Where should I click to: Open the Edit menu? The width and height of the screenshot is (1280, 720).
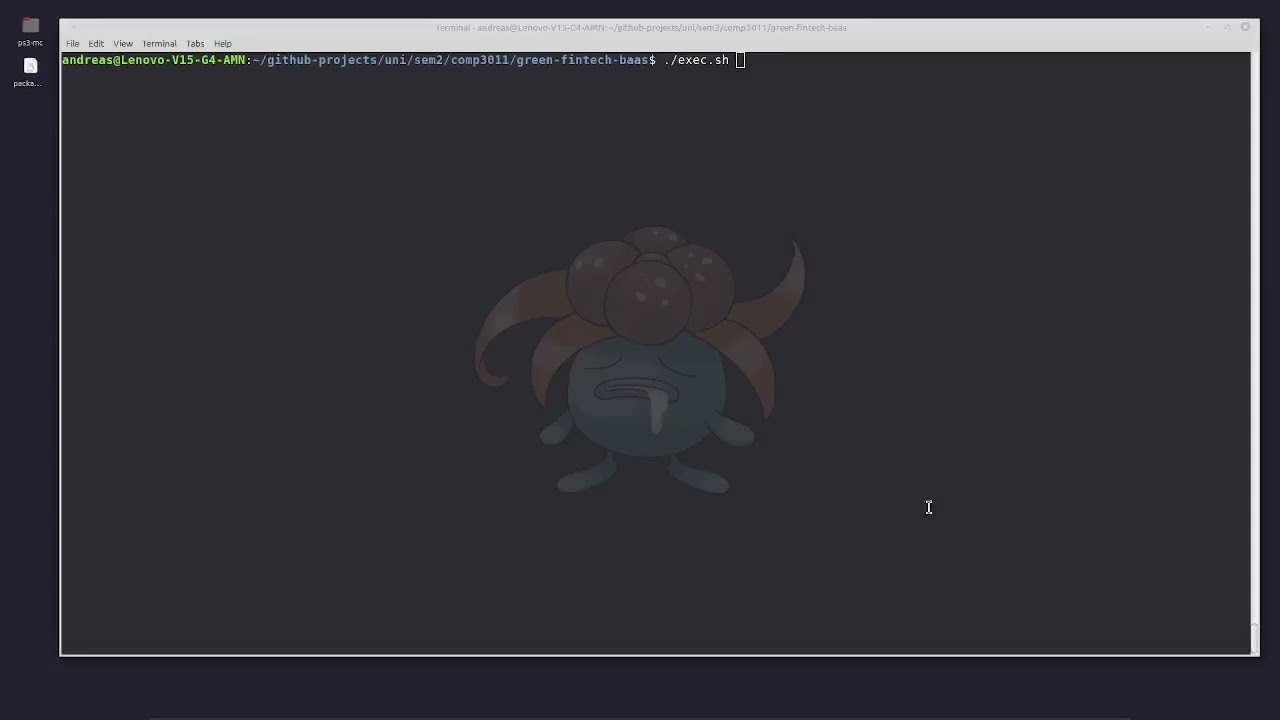coord(96,44)
